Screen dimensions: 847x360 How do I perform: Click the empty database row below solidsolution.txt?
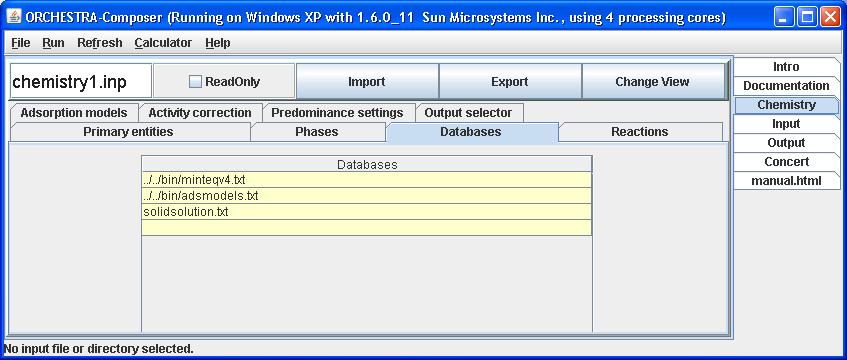[367, 228]
